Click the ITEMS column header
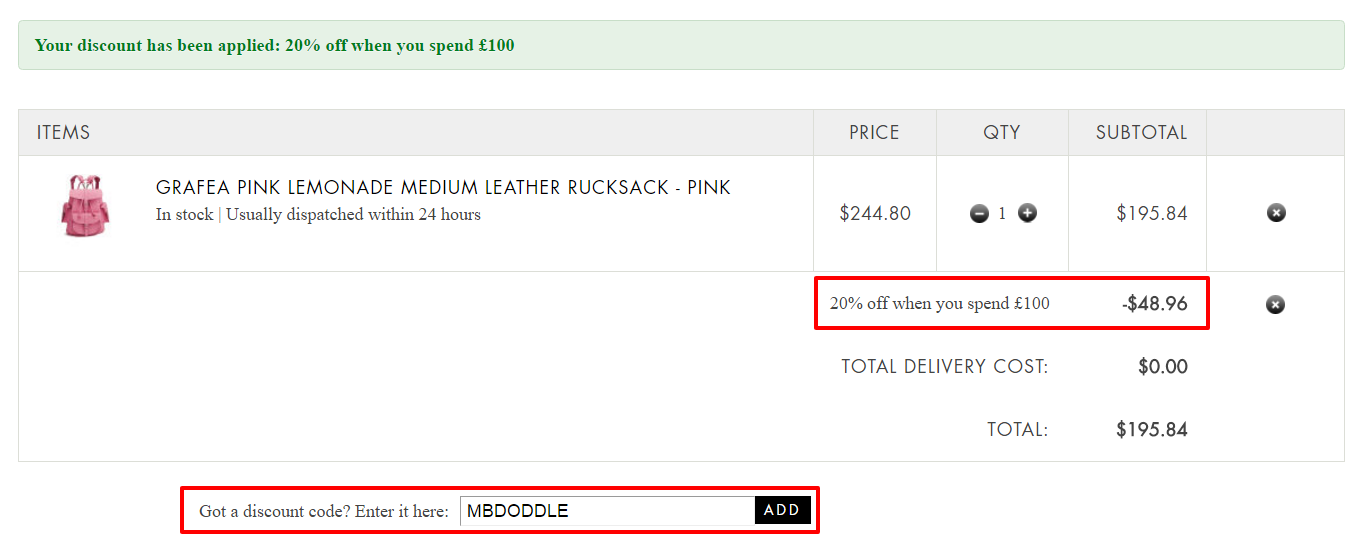 click(x=64, y=132)
